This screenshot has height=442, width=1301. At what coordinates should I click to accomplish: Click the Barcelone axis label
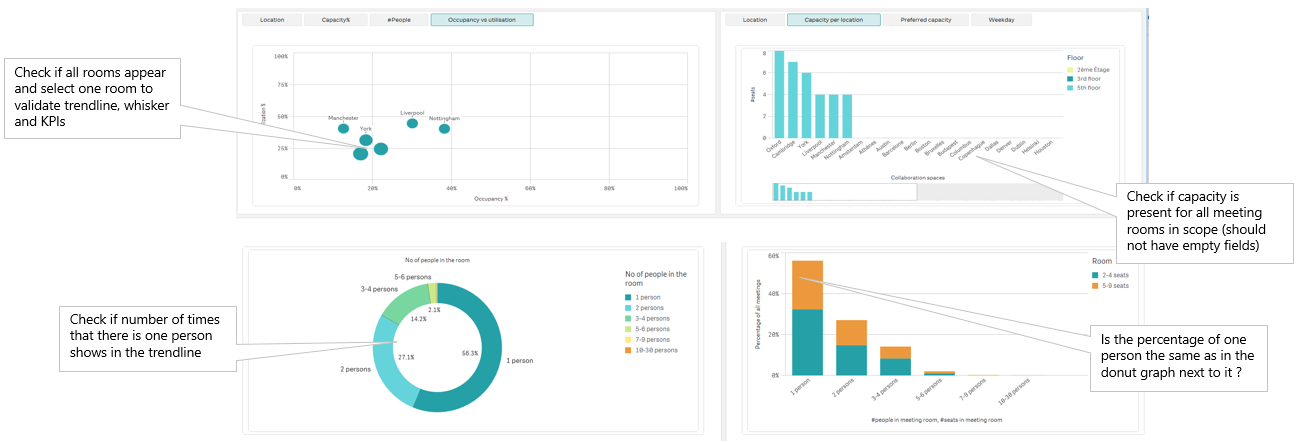coord(895,149)
